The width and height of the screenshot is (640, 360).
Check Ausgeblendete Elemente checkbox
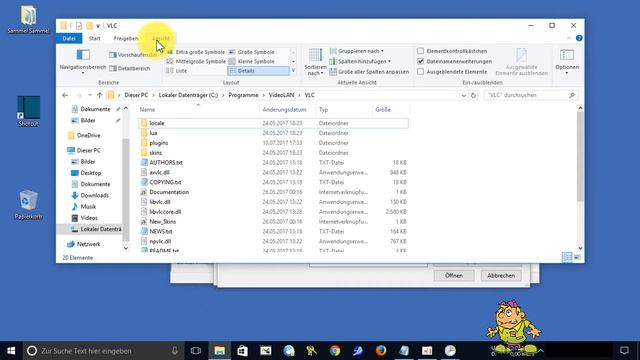[420, 71]
